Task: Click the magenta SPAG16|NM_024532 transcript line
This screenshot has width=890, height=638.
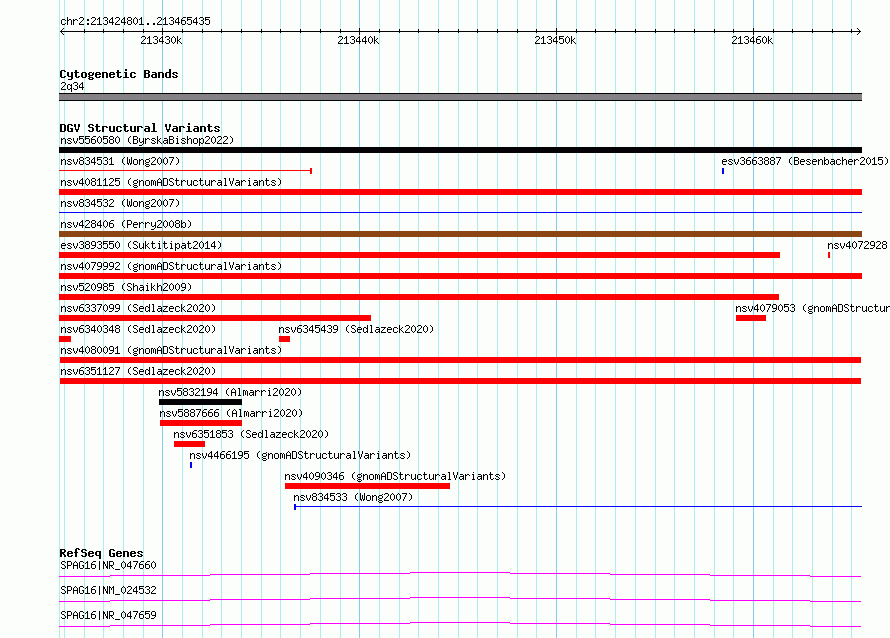Action: 460,599
